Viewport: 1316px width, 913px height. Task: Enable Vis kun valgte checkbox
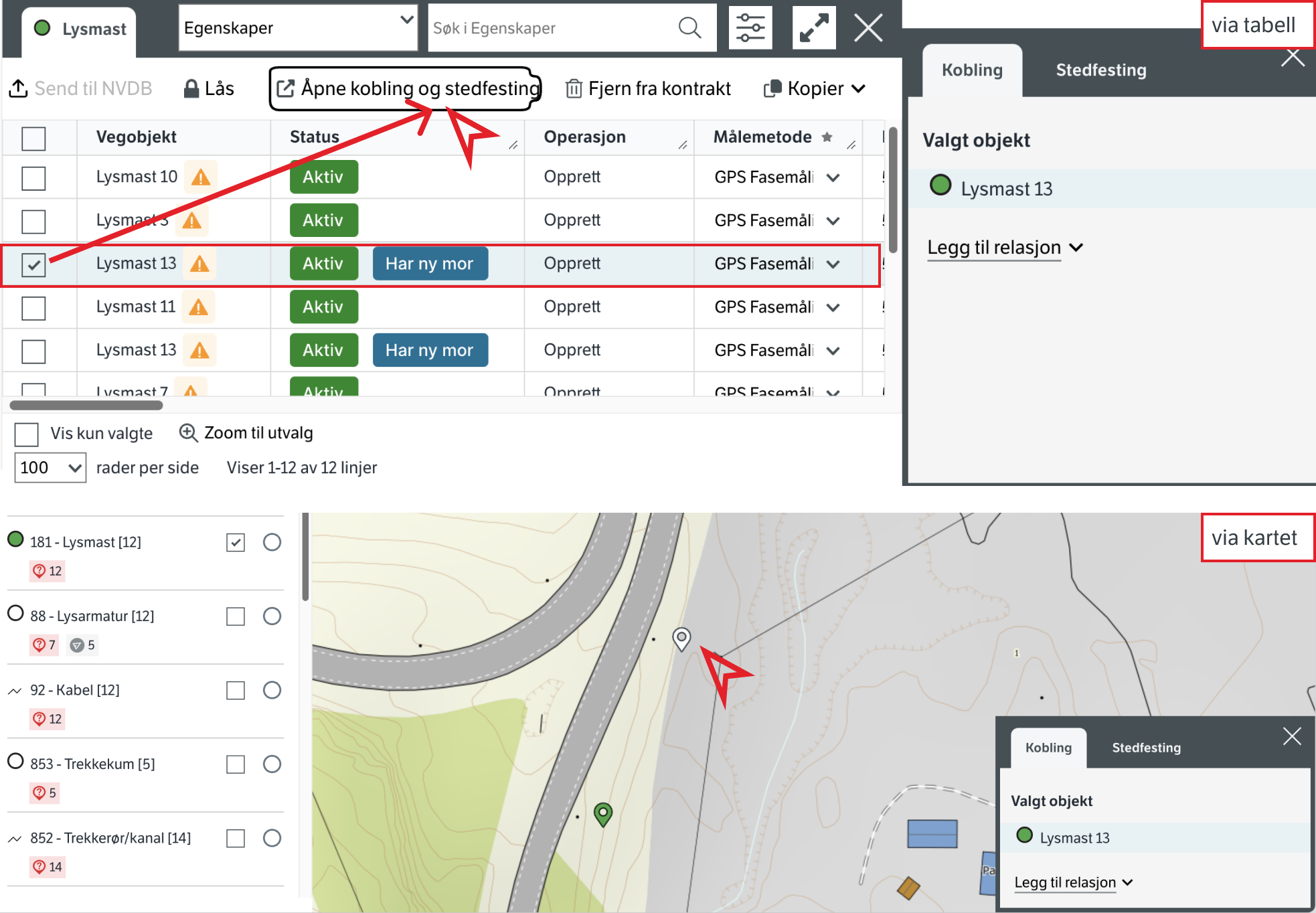click(x=27, y=434)
